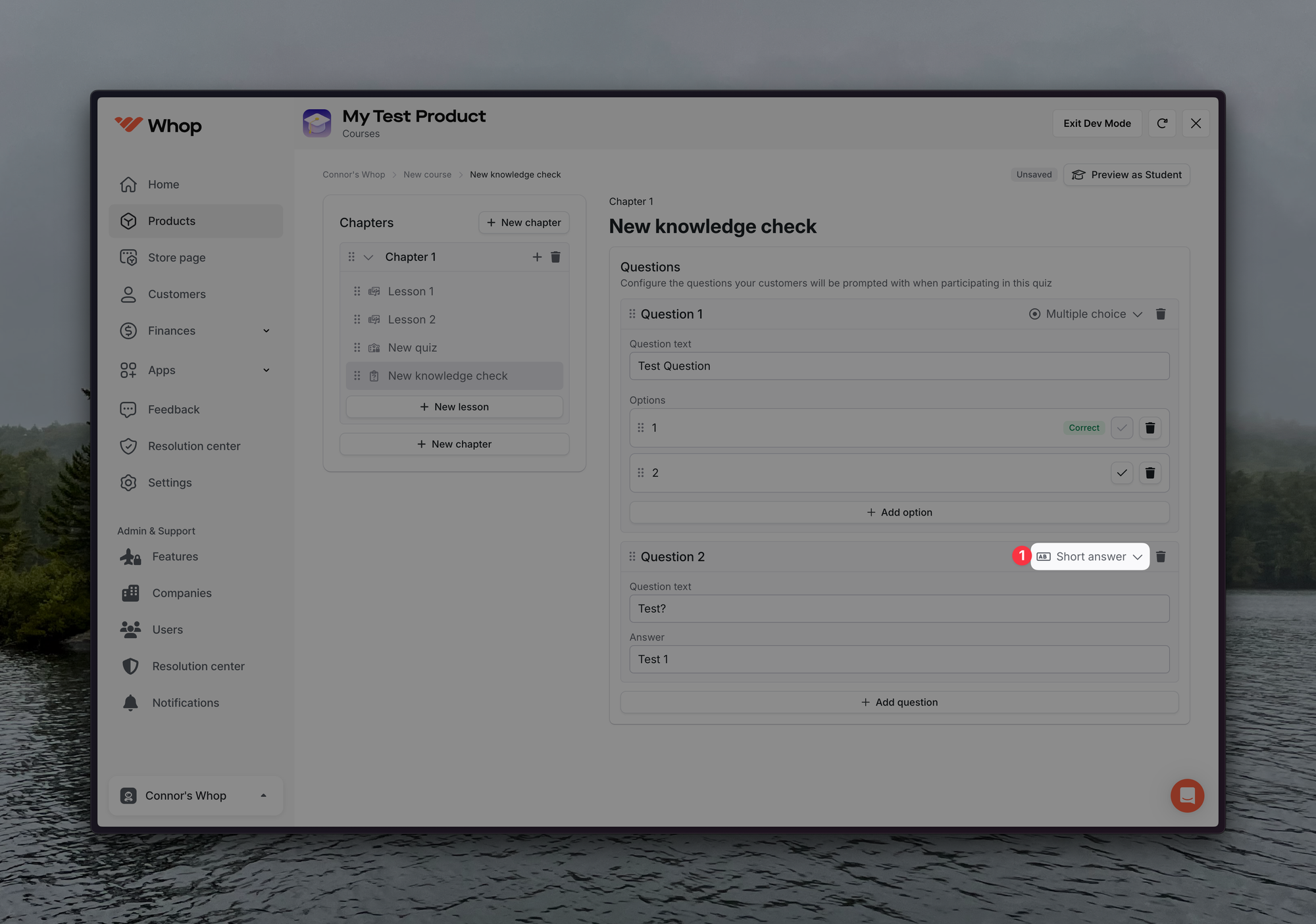Delete Chapter 1 with its trash icon
Viewport: 1316px width, 924px height.
[x=555, y=257]
